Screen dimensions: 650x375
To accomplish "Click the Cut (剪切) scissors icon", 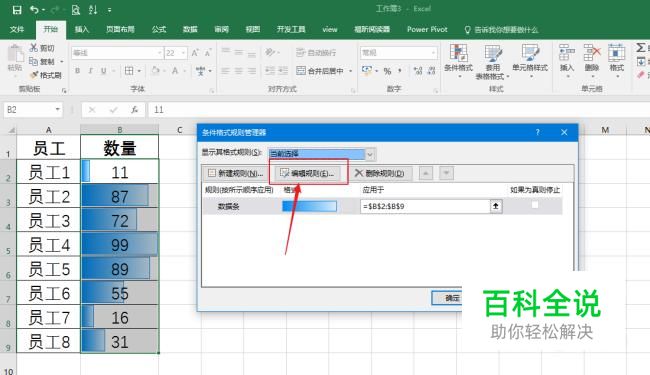I will [x=34, y=48].
